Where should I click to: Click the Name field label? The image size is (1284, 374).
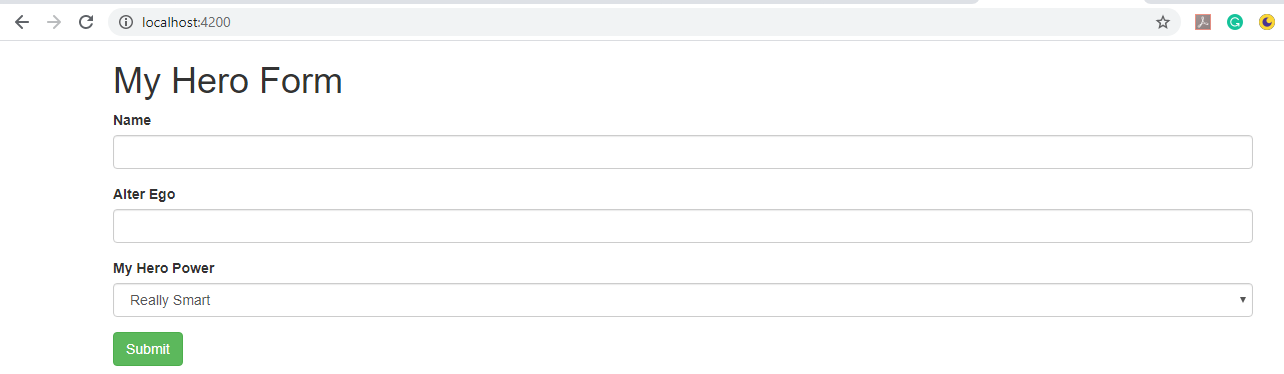(132, 120)
